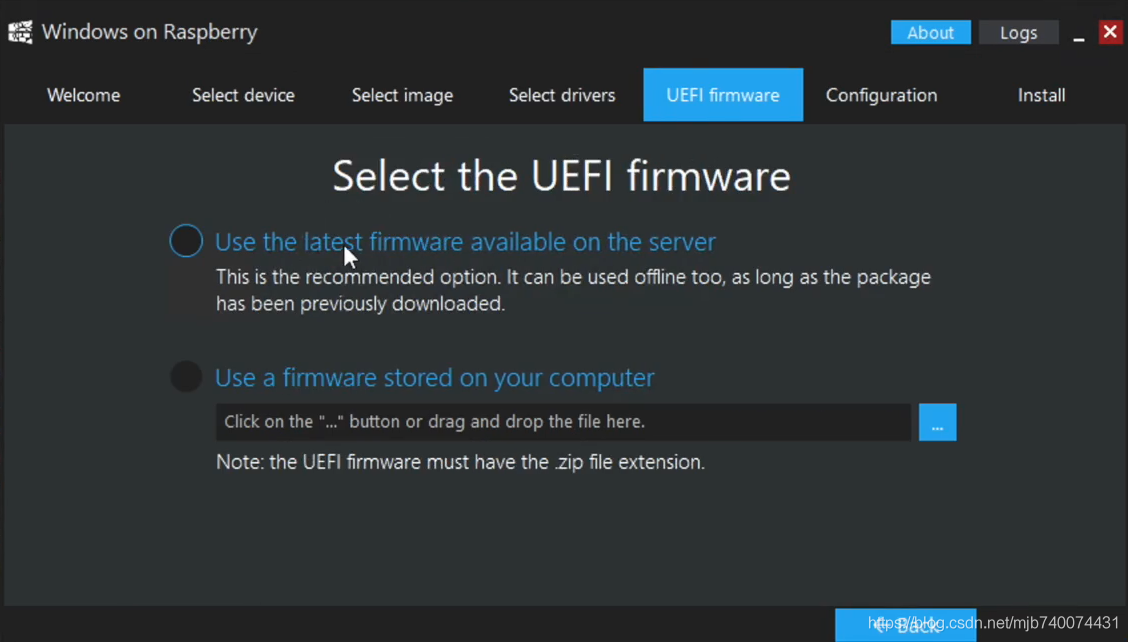Image resolution: width=1128 pixels, height=642 pixels.
Task: Jump to the Configuration tab
Action: 881,95
